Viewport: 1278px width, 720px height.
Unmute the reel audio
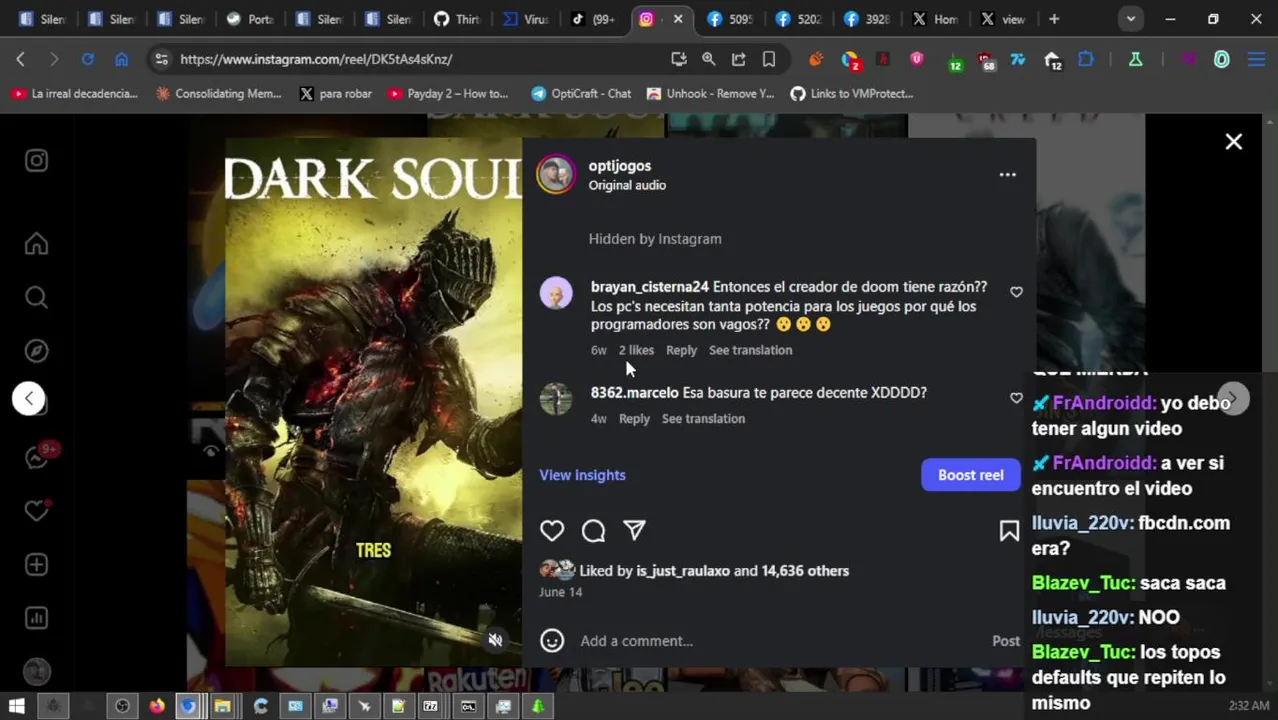pyautogui.click(x=495, y=640)
